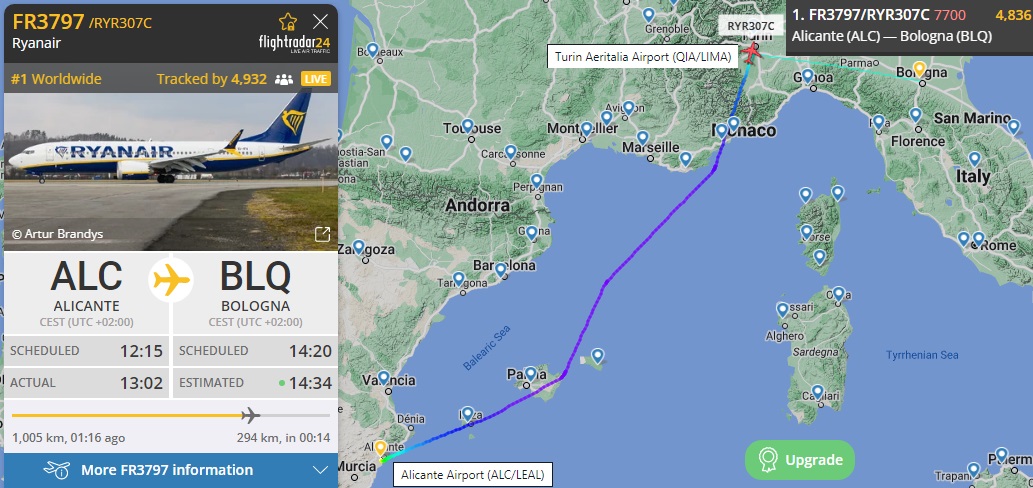The image size is (1033, 488).
Task: Click the Tracked by 4,932 viewers icon
Action: click(284, 80)
